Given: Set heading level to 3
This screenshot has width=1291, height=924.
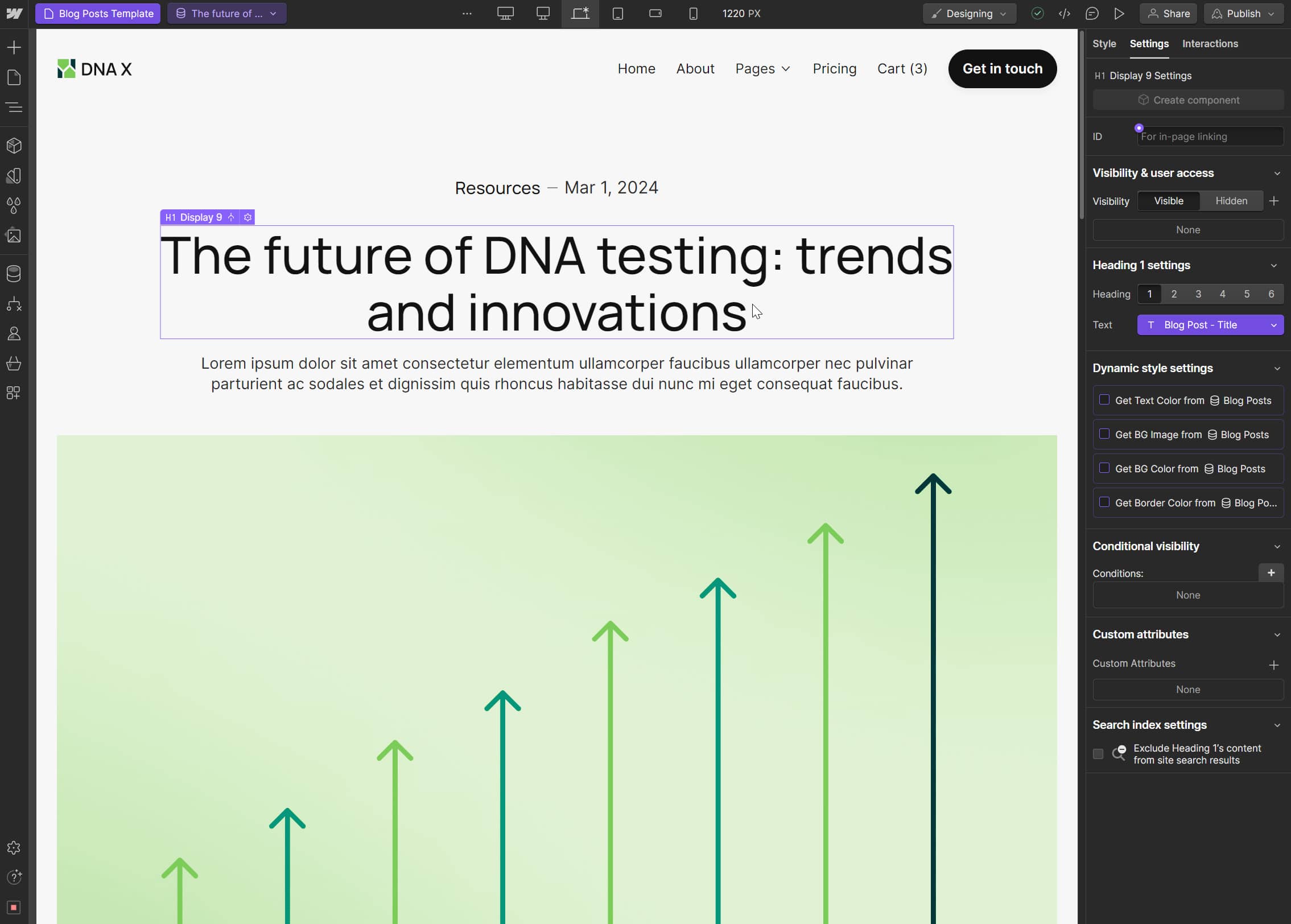Looking at the screenshot, I should click(1198, 294).
